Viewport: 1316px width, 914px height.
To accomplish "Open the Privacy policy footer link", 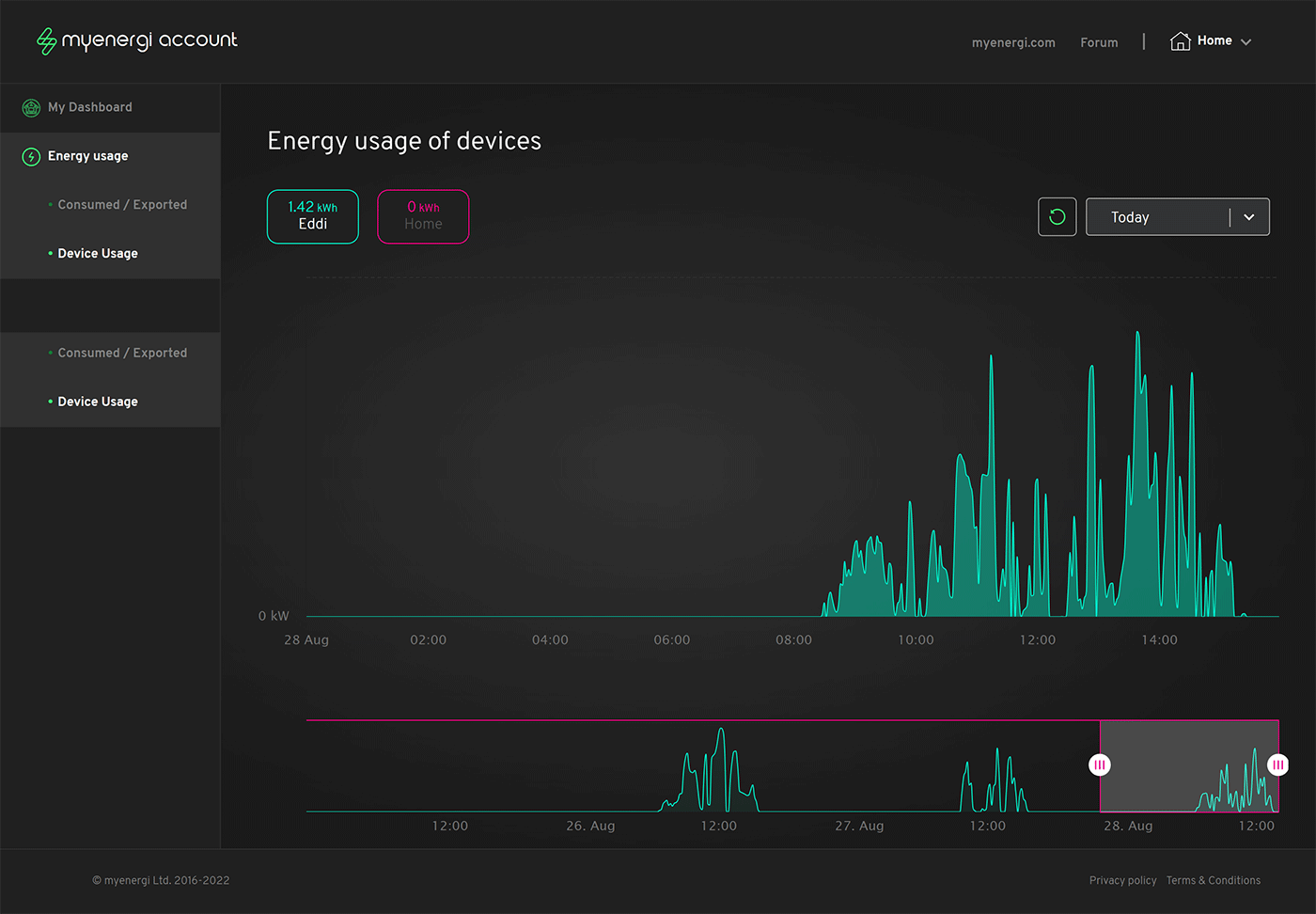I will [x=1122, y=880].
